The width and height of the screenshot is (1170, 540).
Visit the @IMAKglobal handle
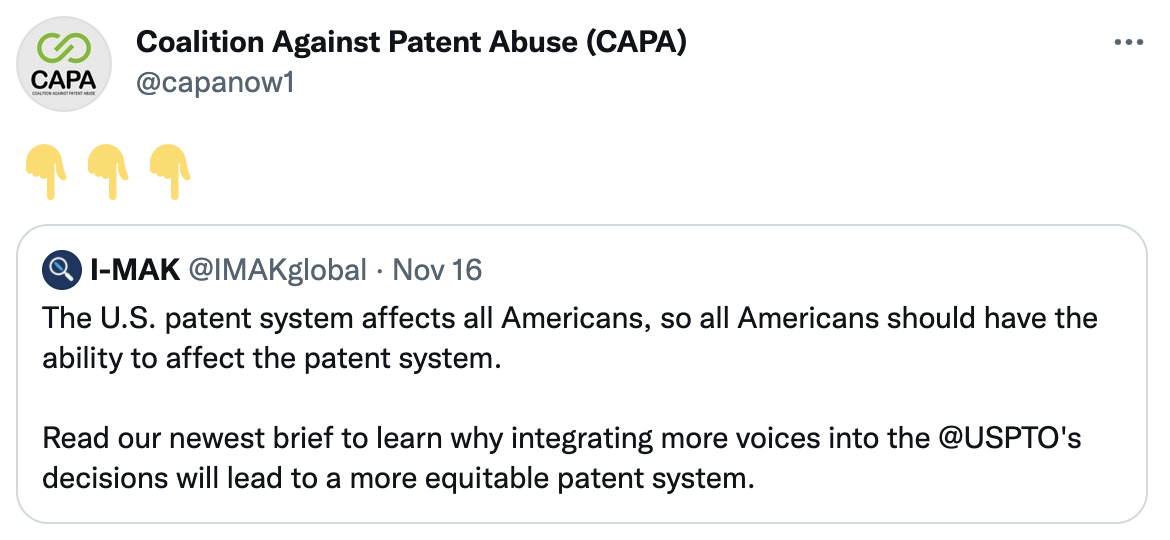pos(277,269)
